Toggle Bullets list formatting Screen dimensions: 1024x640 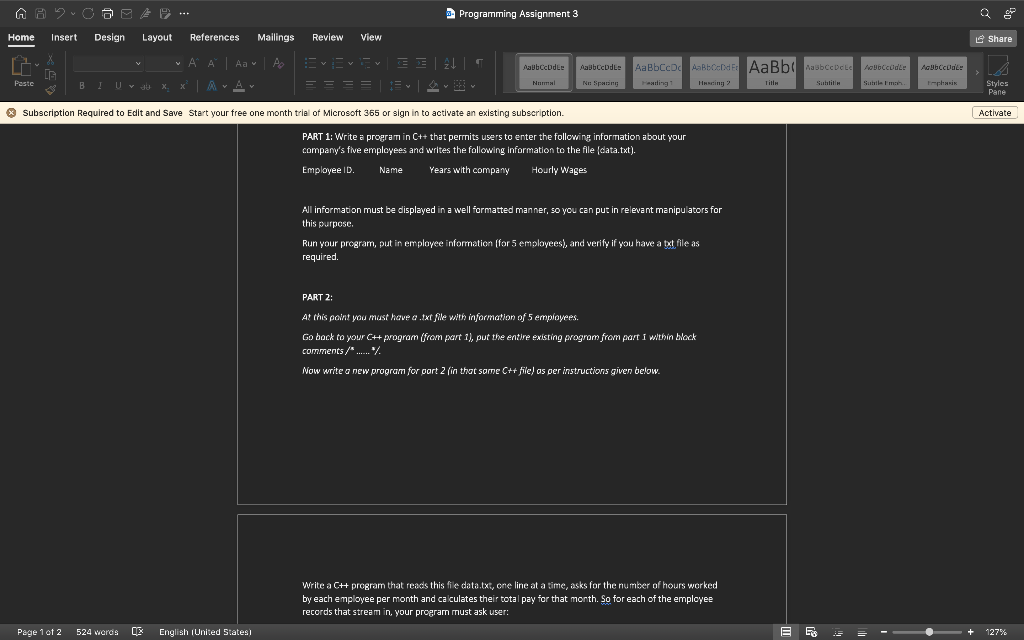[313, 62]
